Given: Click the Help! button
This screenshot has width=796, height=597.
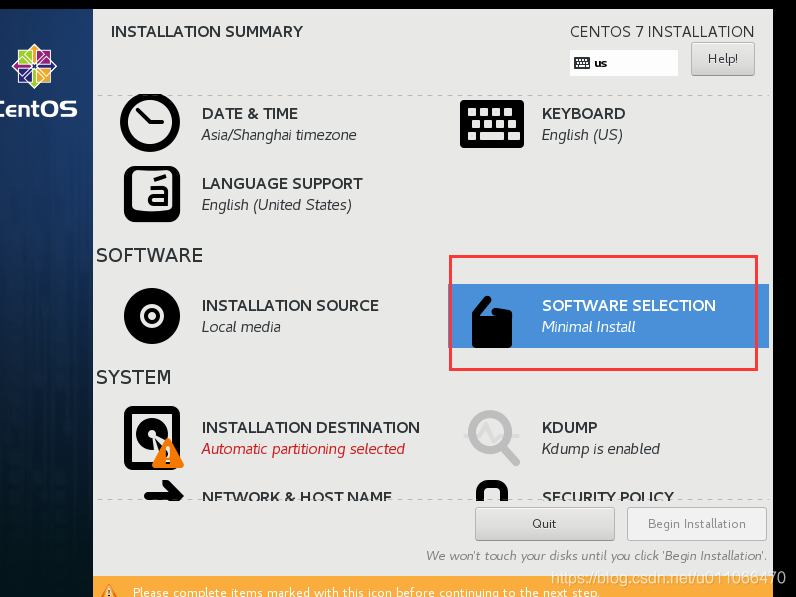Looking at the screenshot, I should (x=722, y=59).
